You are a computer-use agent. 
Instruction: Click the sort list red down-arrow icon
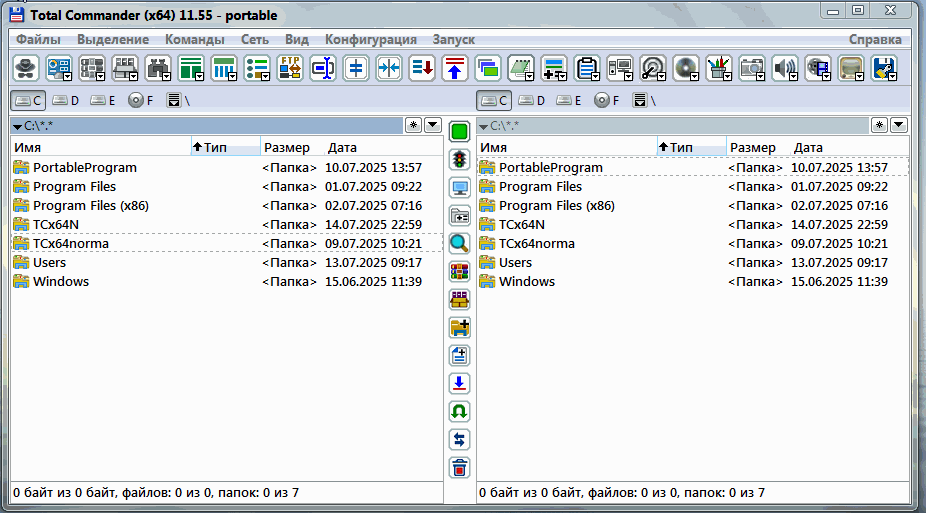click(422, 68)
